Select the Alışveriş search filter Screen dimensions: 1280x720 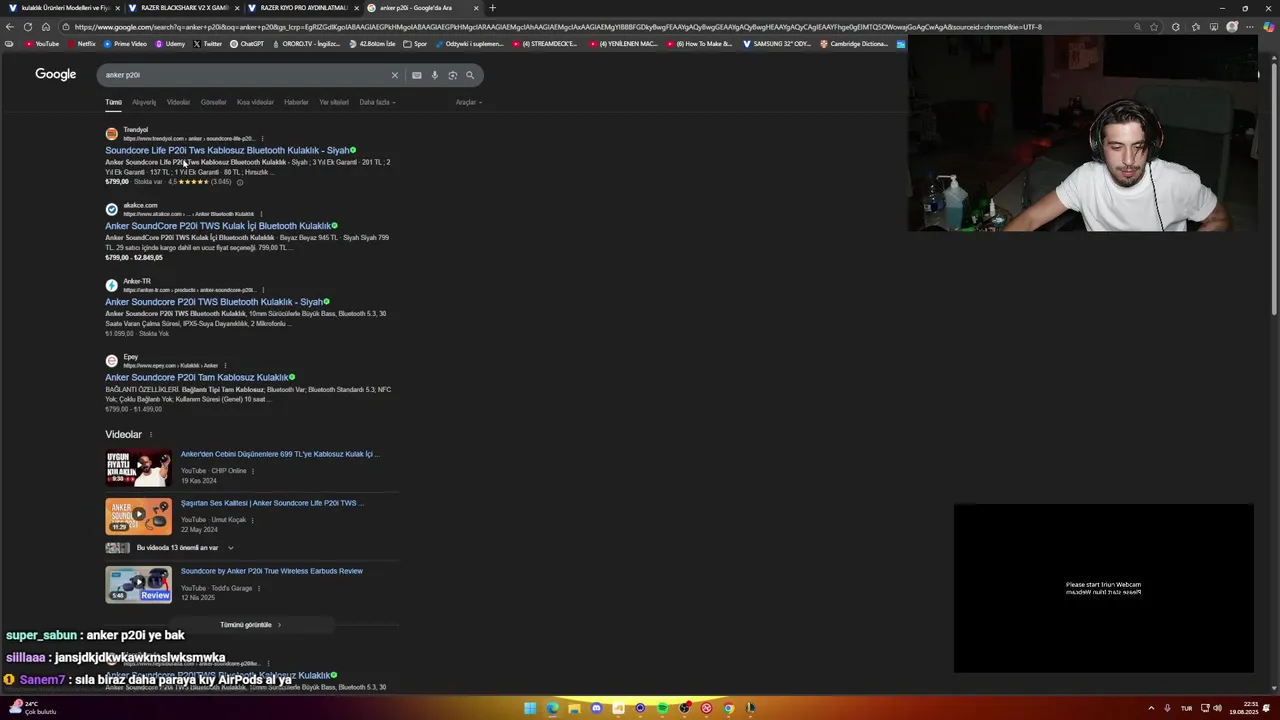point(144,102)
